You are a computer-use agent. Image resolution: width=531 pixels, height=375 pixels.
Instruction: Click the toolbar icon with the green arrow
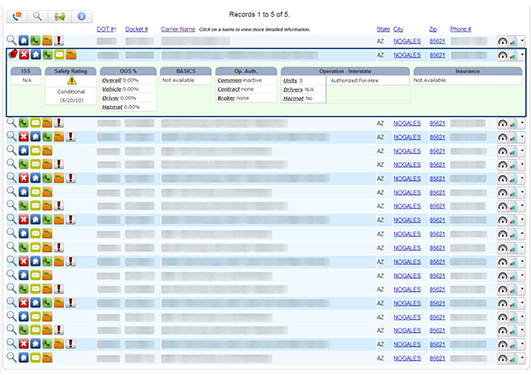pos(60,16)
